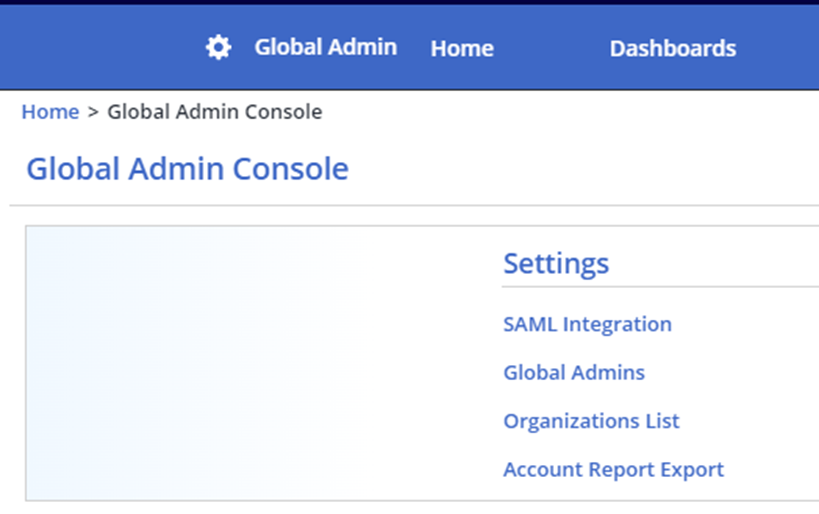Click the Global Admin Console page heading
The image size is (819, 514).
click(187, 169)
